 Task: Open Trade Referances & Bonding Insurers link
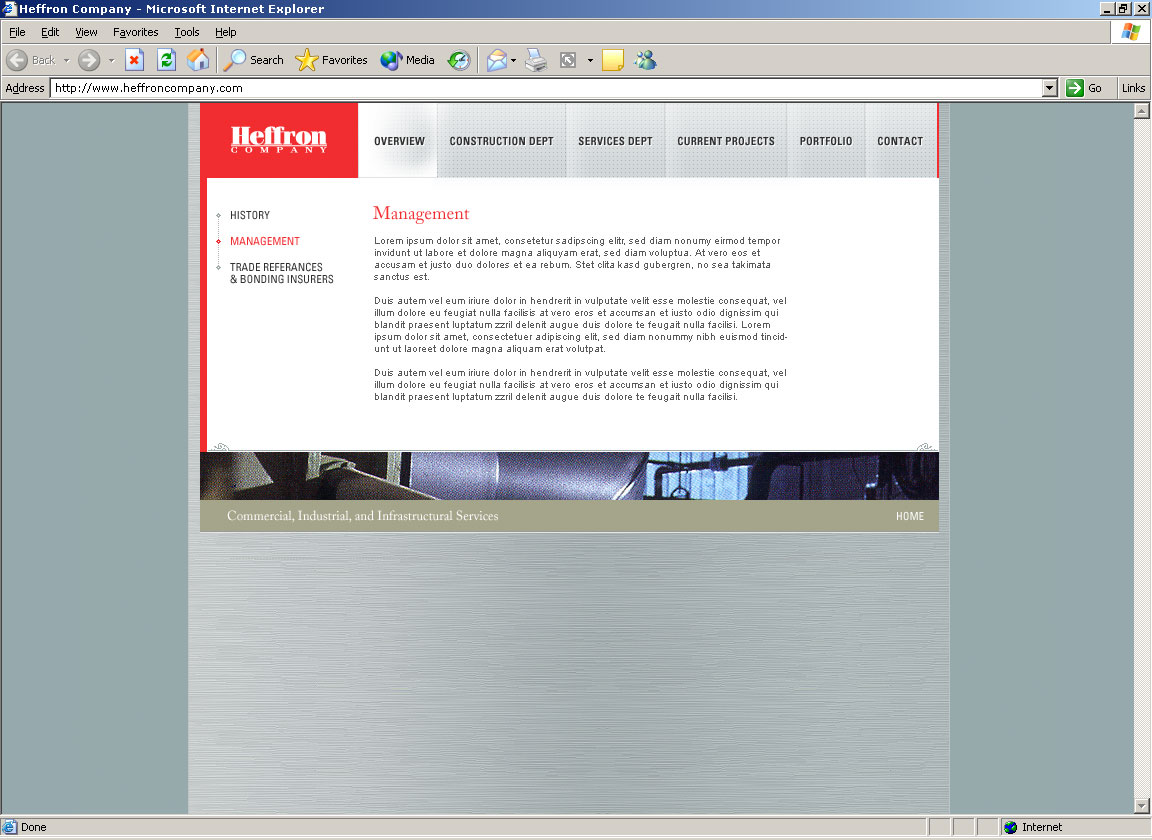(x=281, y=273)
